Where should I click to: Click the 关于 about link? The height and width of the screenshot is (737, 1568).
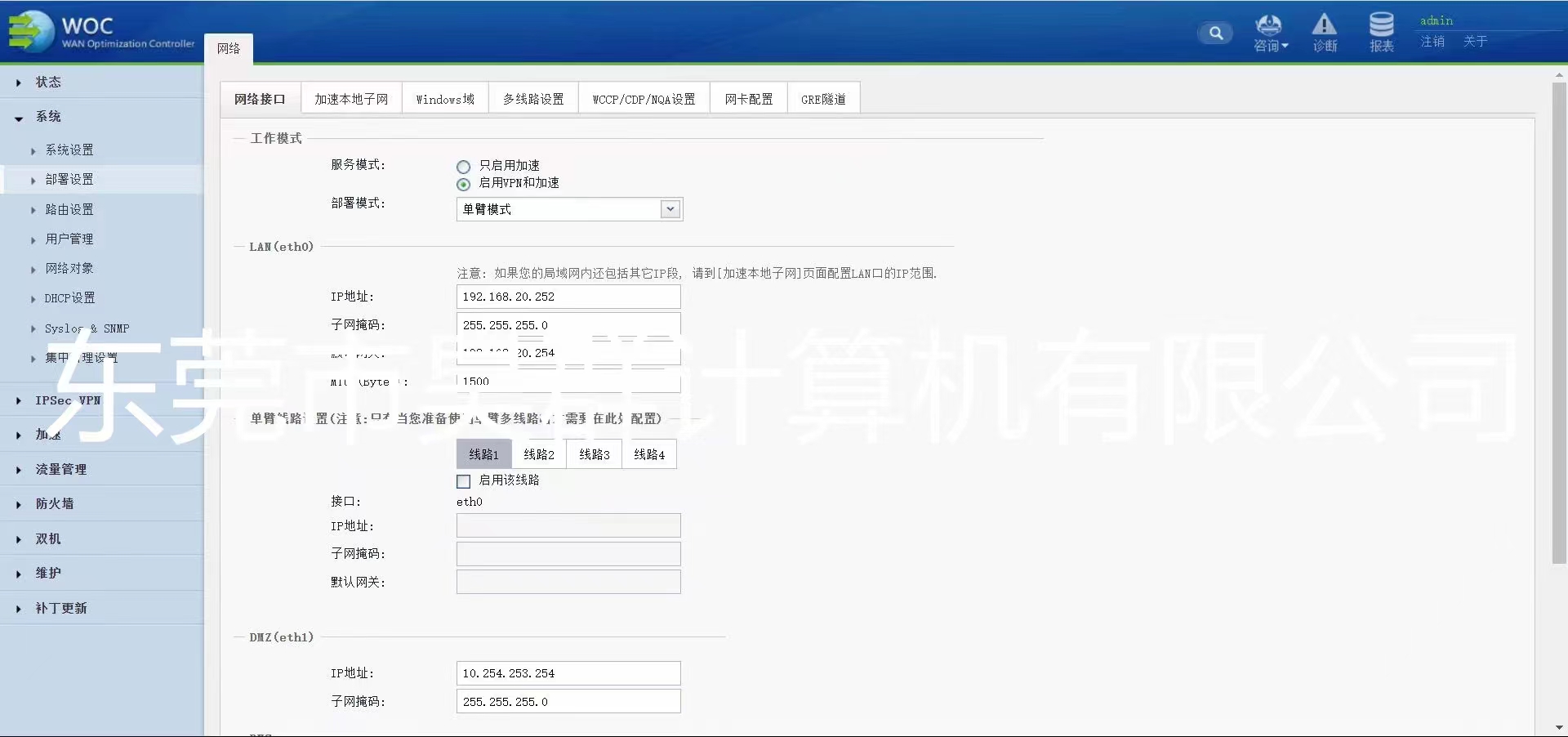coord(1475,41)
